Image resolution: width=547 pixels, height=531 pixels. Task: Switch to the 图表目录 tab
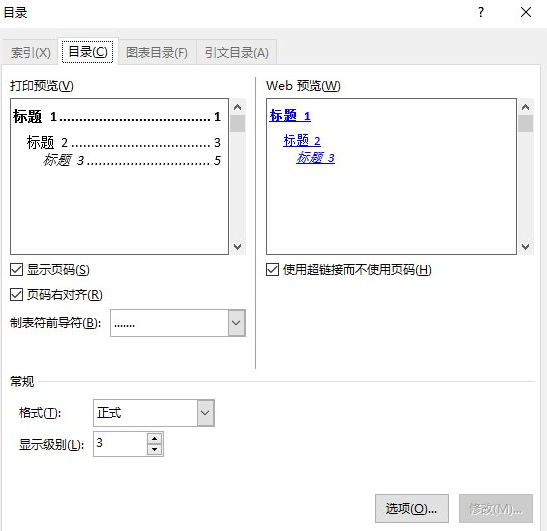[157, 53]
